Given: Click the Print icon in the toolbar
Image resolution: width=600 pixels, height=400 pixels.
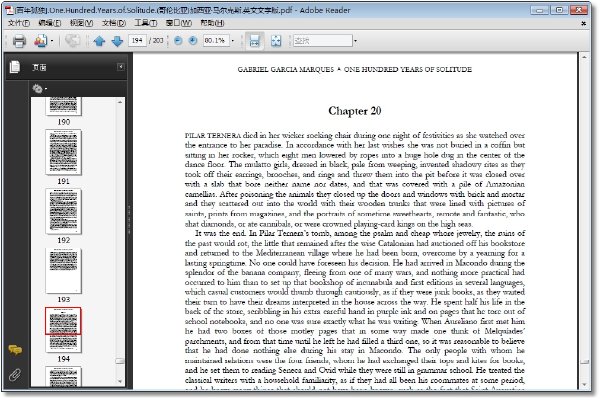Looking at the screenshot, I should click(19, 41).
